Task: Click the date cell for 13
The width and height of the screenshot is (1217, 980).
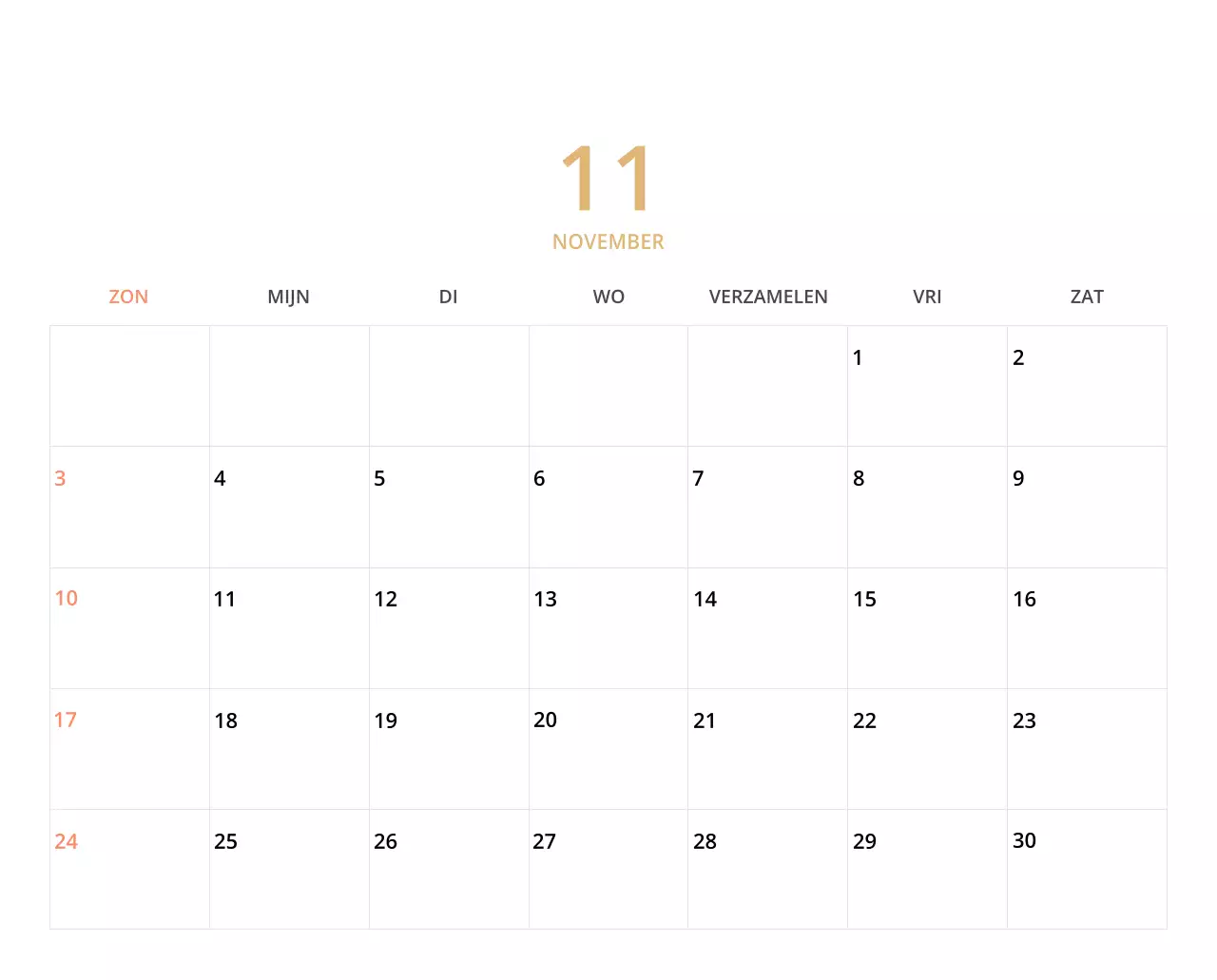Action: coord(546,599)
